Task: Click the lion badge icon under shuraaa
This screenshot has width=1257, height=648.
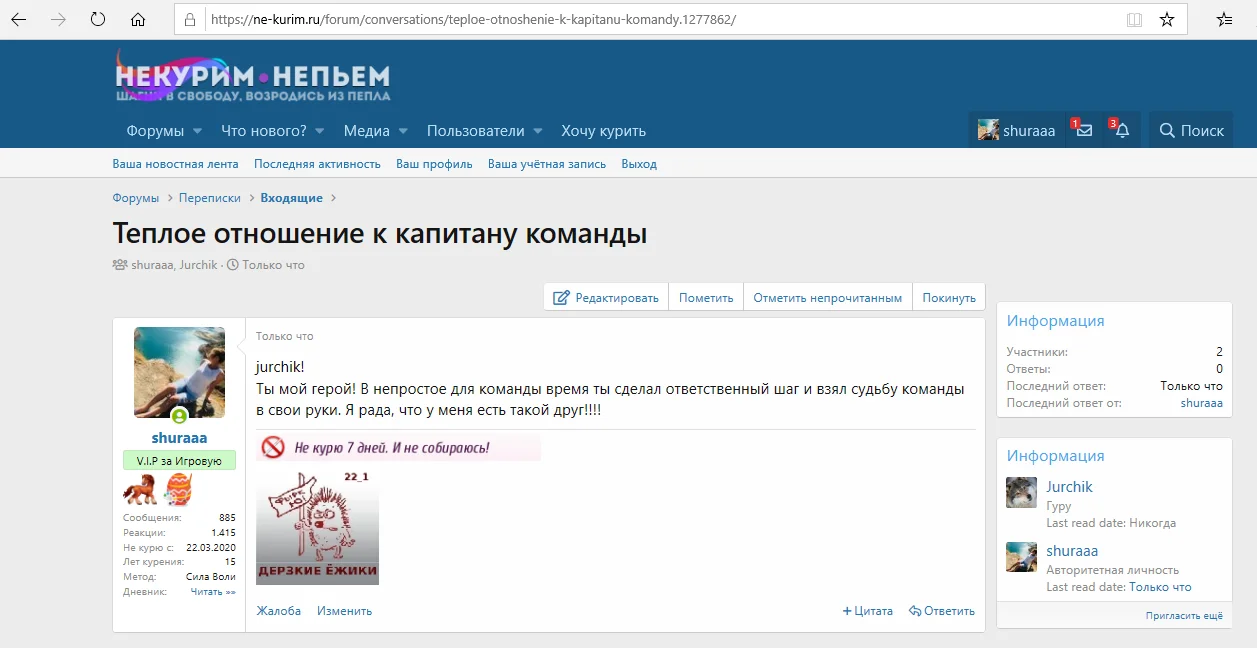Action: (x=139, y=490)
